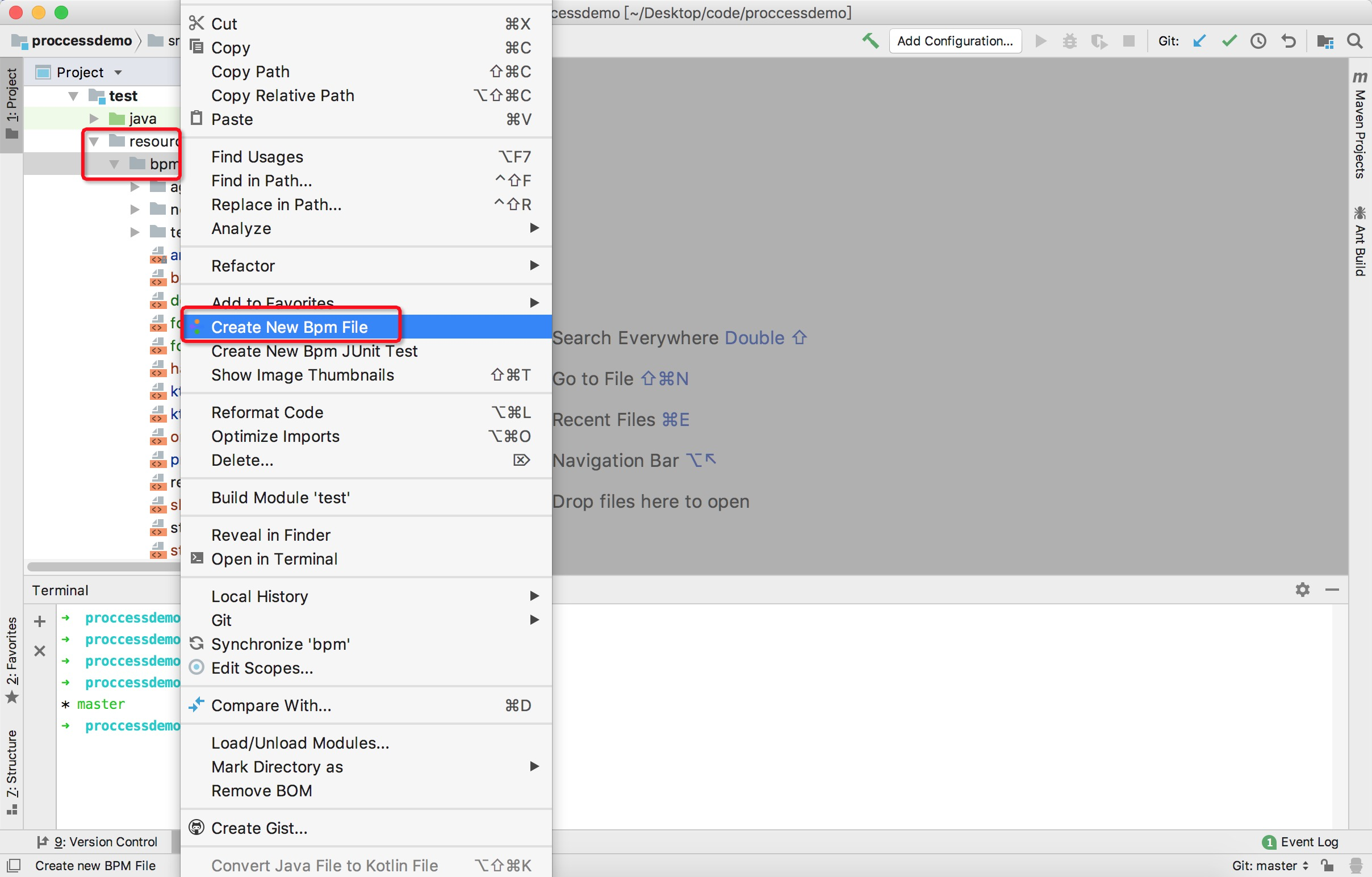Click the Search Everywhere magnifier icon

click(x=1354, y=41)
